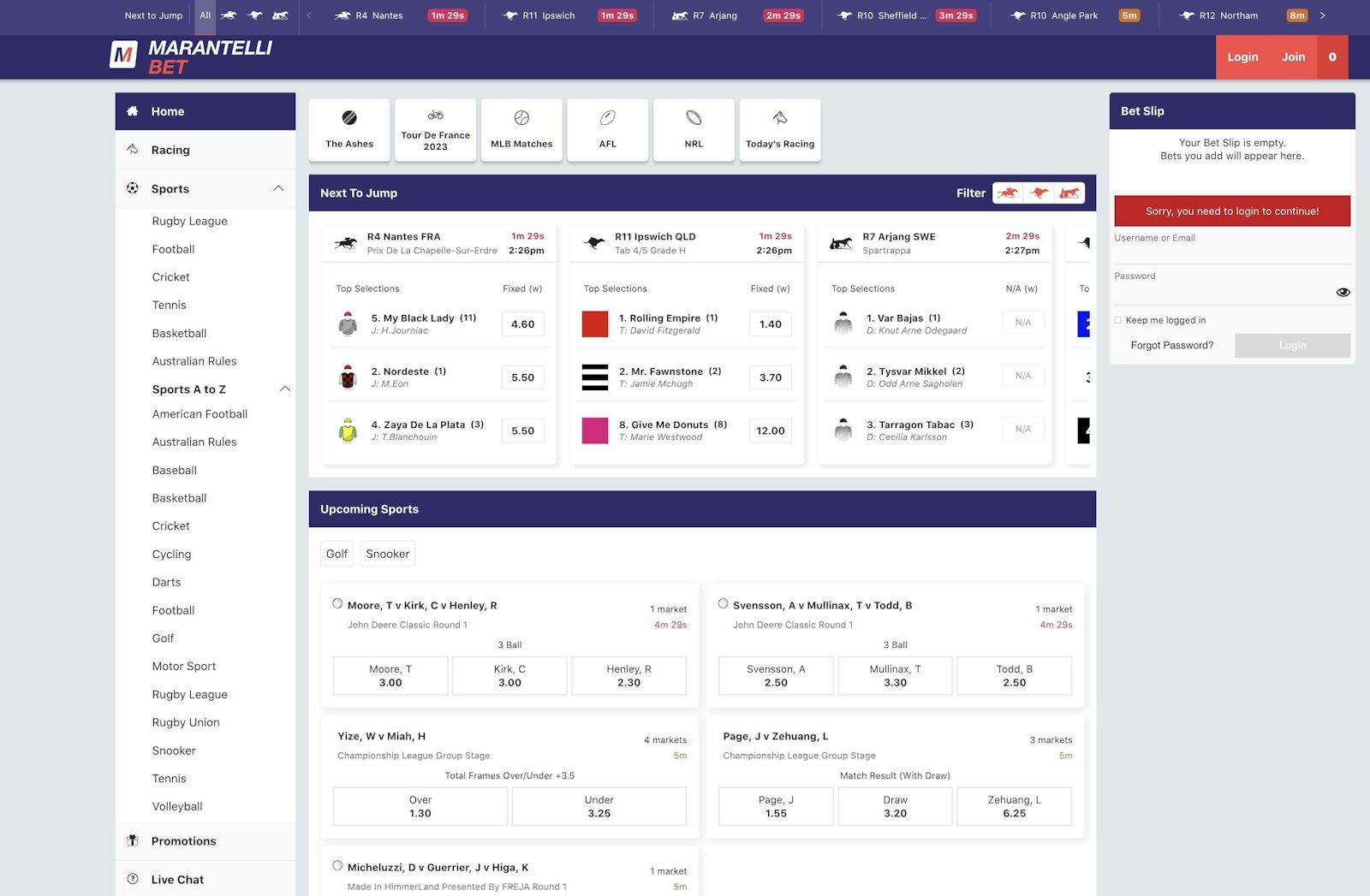Select the radio button for Moore v Kirk match
Image resolution: width=1370 pixels, height=896 pixels.
coord(337,603)
